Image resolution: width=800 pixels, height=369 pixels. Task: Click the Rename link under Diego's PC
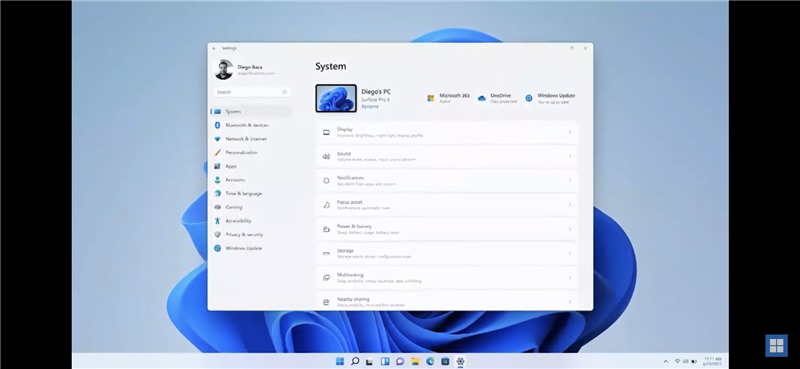tap(370, 107)
